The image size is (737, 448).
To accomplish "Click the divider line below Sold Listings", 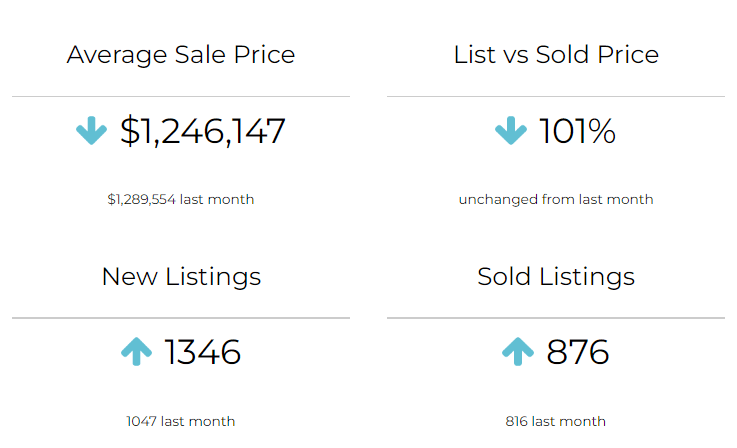I will [x=556, y=318].
